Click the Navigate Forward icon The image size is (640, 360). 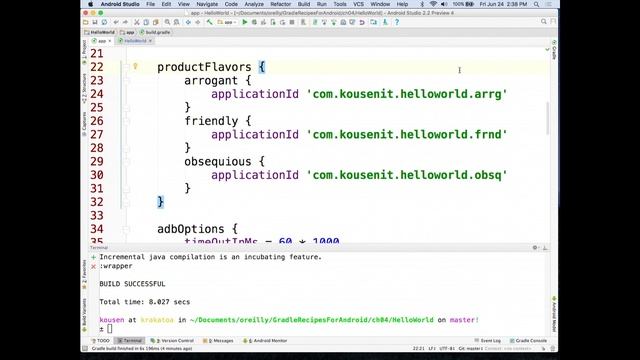198,22
